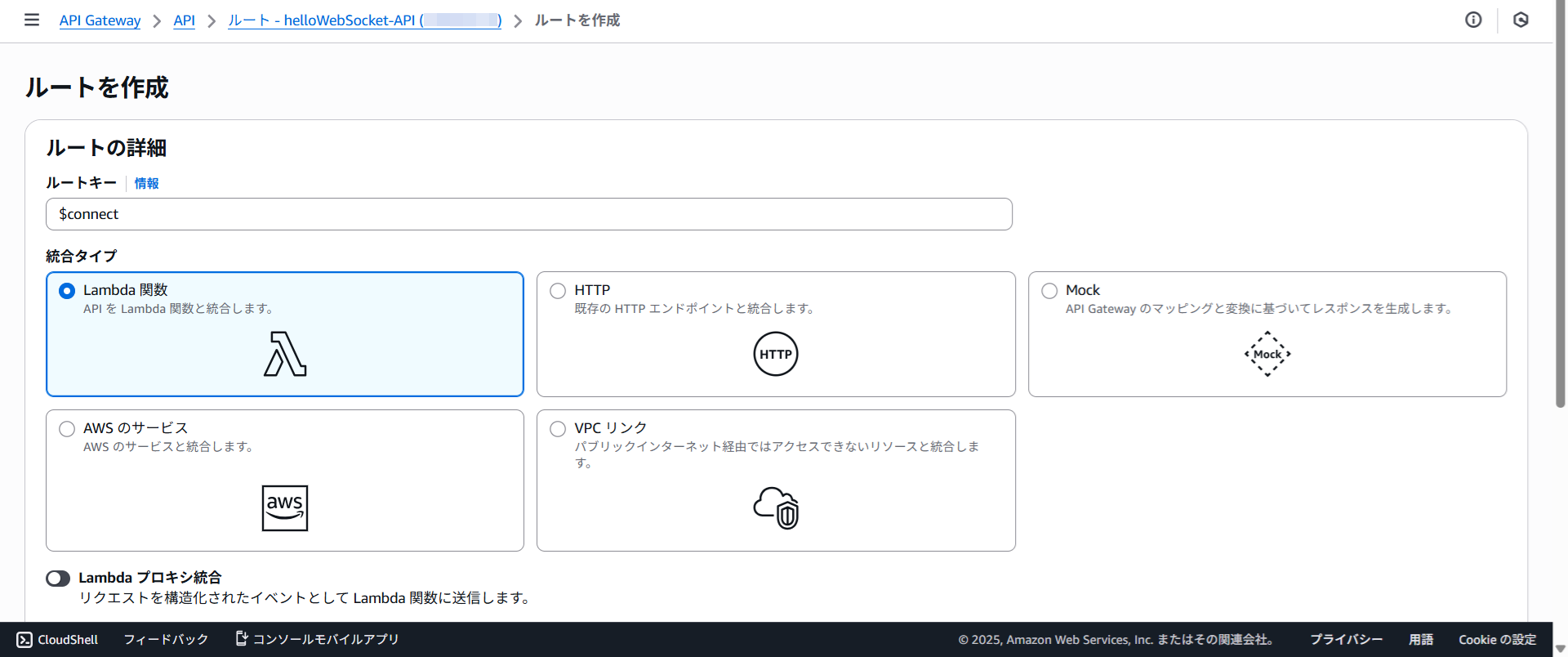Click the HTTP circle icon
The height and width of the screenshot is (657, 1568).
775,354
